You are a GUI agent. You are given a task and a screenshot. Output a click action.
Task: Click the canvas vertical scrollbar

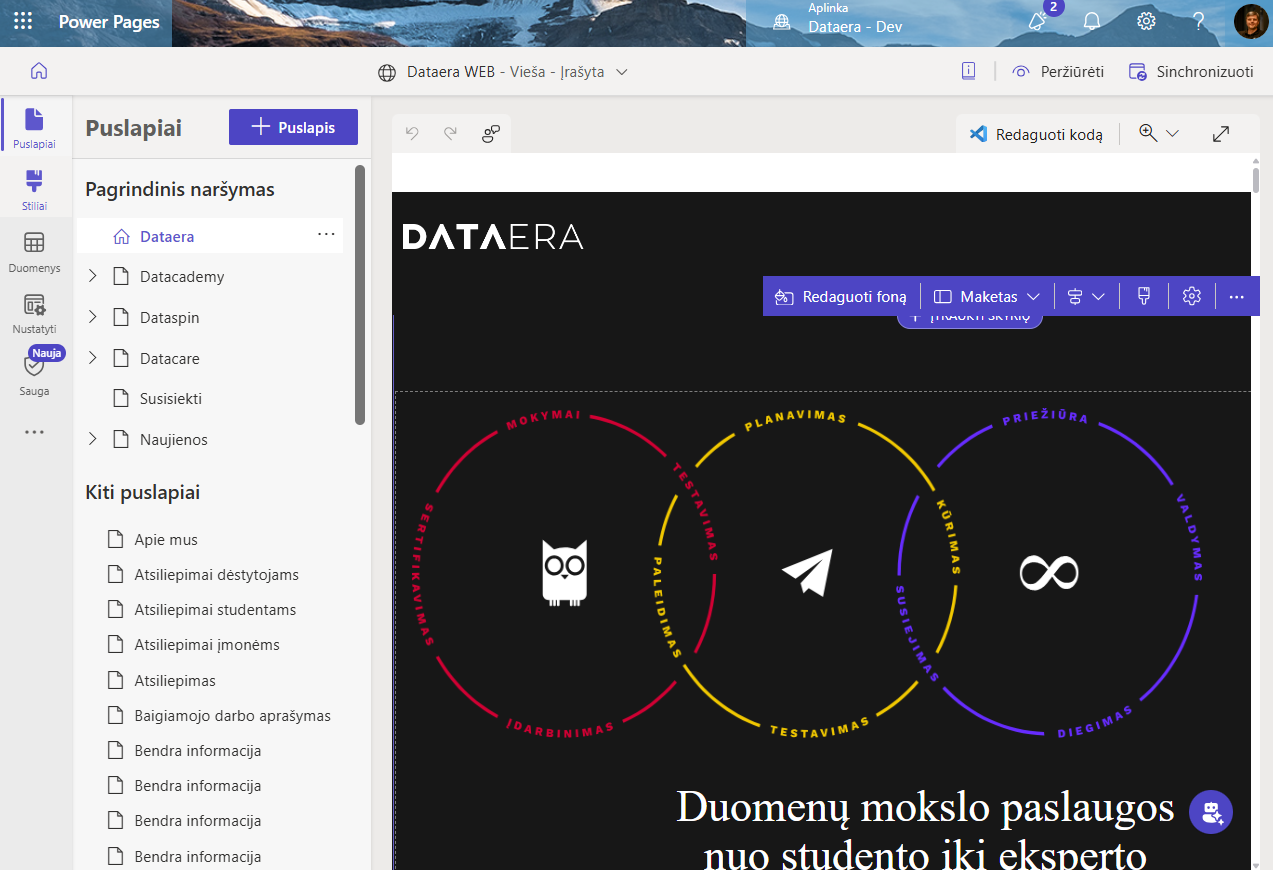1256,181
